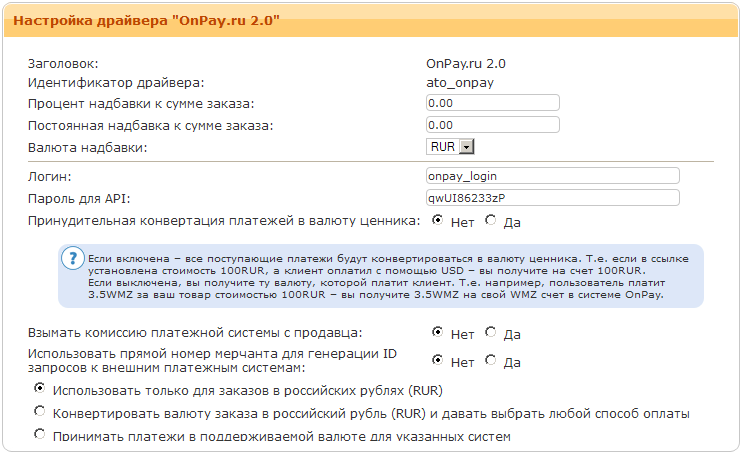Enable Принудительная конвертация by choosing Да
The width and height of the screenshot is (742, 454).
click(x=490, y=220)
